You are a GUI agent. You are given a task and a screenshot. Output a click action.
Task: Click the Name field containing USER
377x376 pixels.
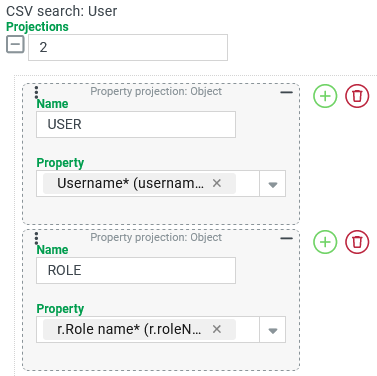pos(136,124)
